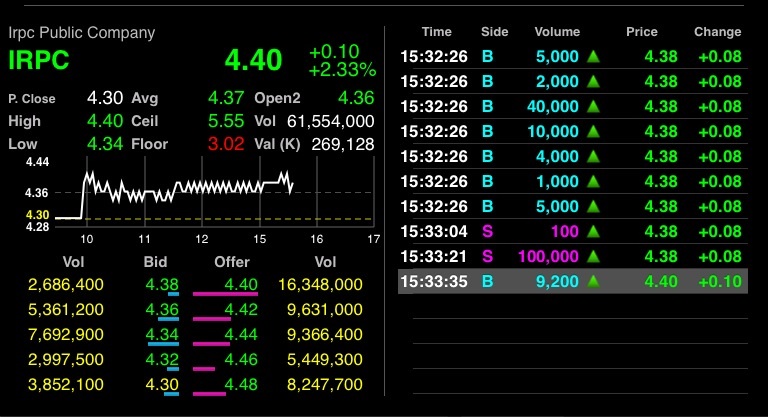This screenshot has width=768, height=417.
Task: Click the Price column header
Action: coord(642,32)
